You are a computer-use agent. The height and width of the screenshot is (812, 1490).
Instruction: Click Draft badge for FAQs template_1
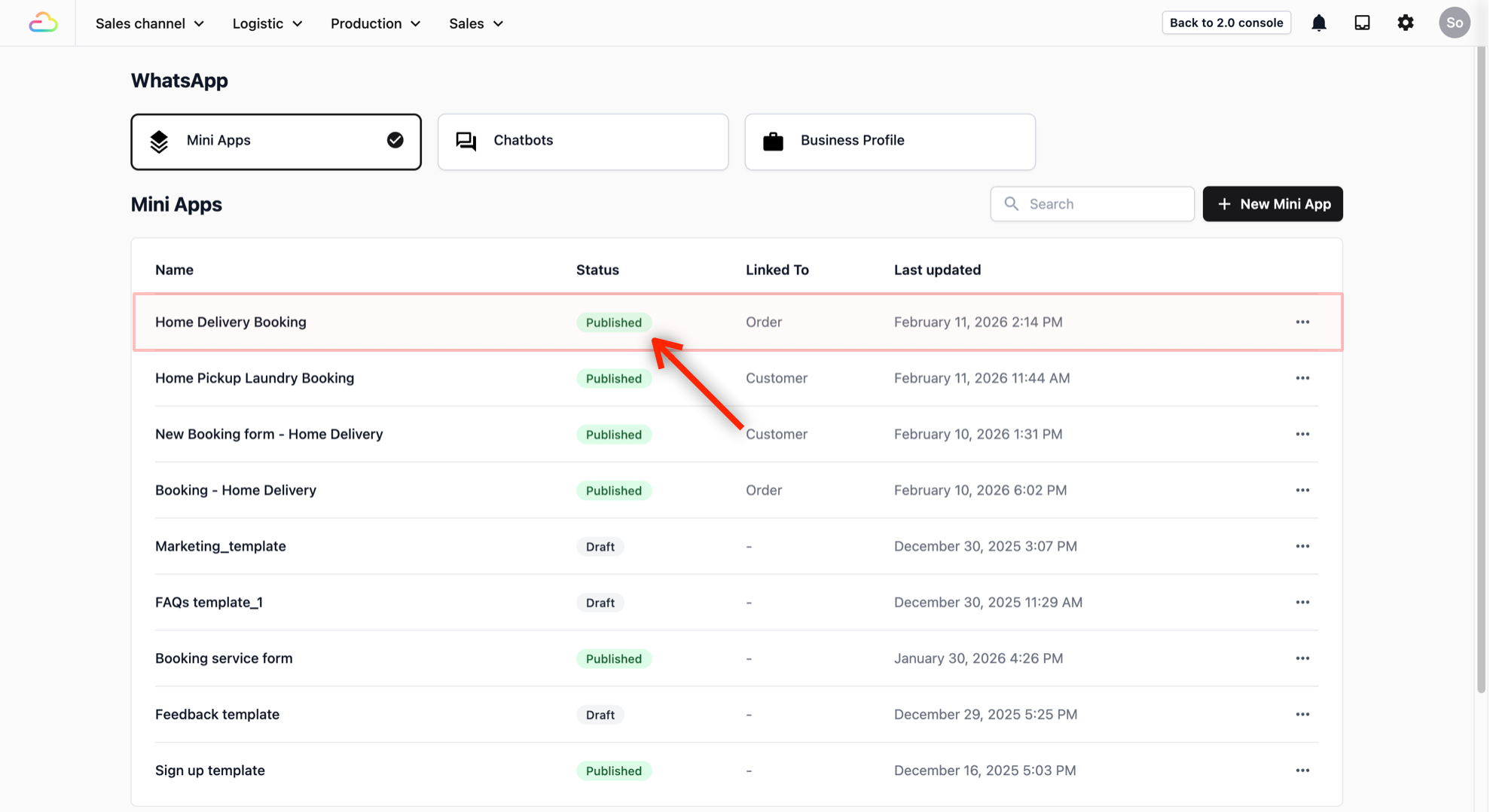(600, 603)
